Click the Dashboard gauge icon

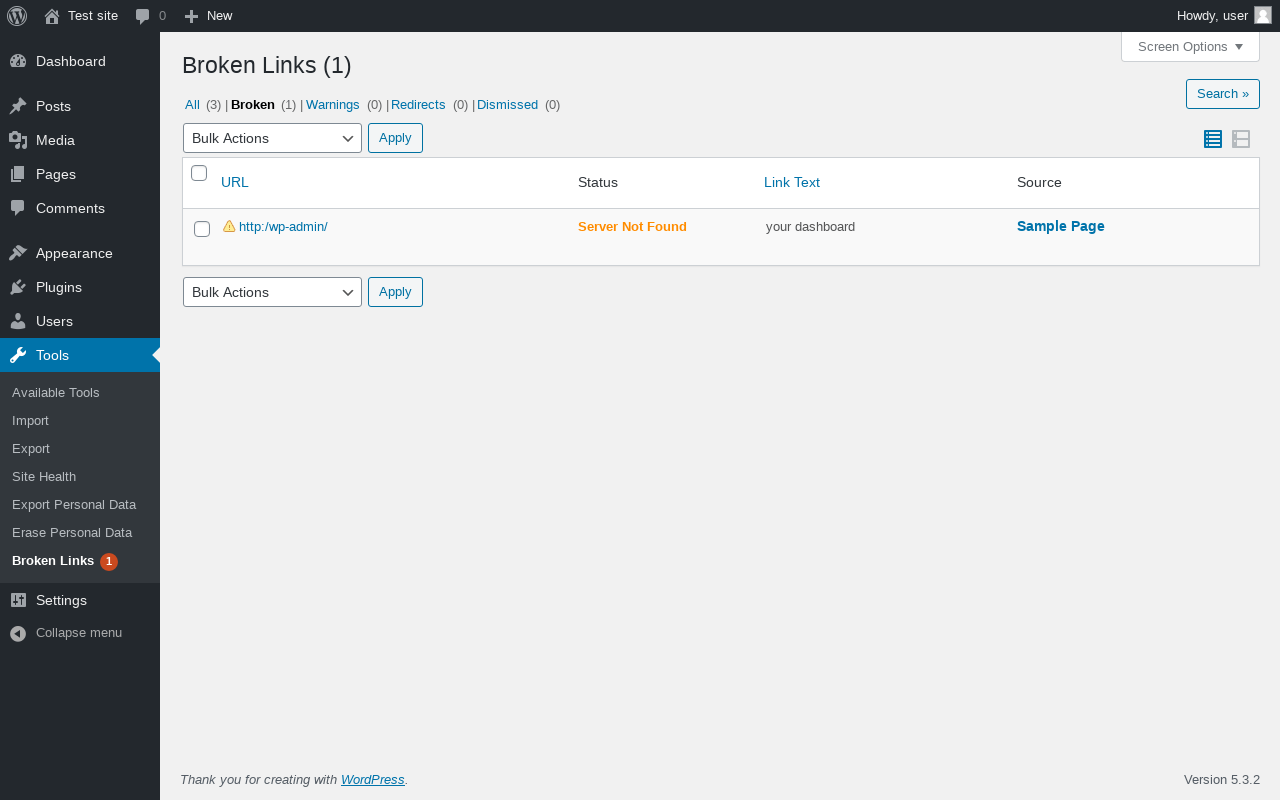point(18,61)
